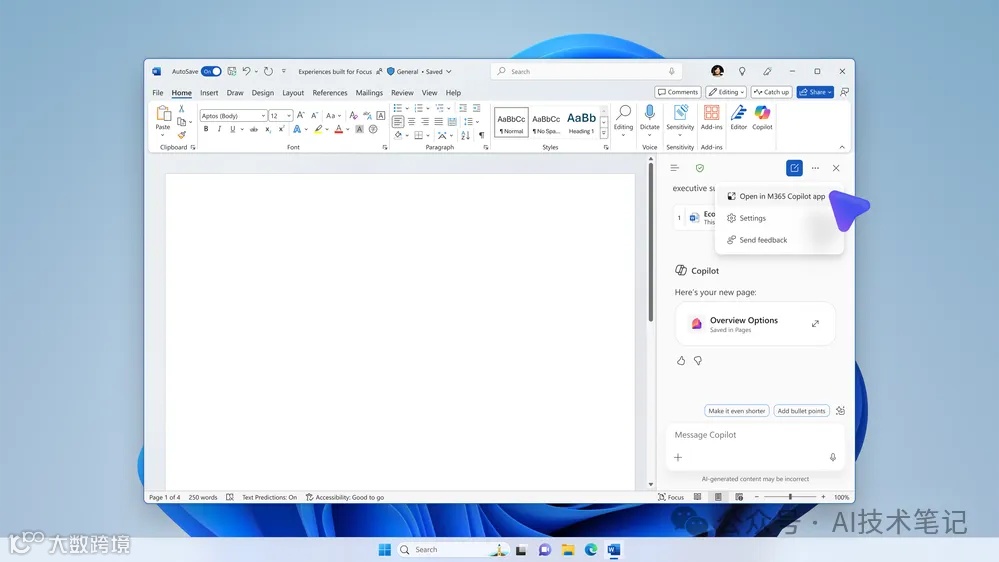
Task: Switch to the Review tab
Action: pyautogui.click(x=402, y=92)
